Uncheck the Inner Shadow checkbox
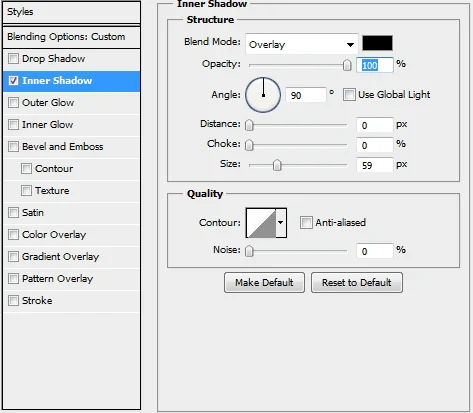Screen dimensions: 473x413 pyautogui.click(x=13, y=81)
